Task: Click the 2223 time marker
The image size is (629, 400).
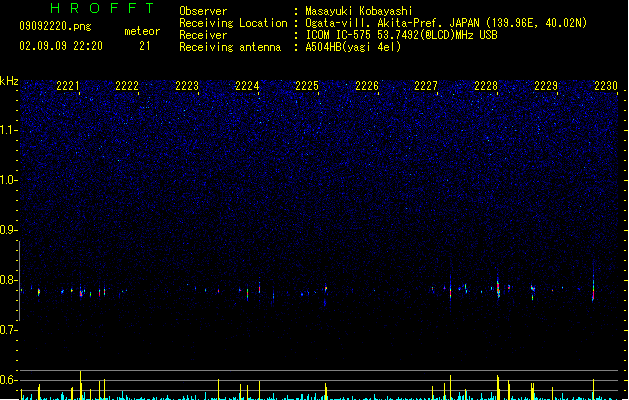Action: (x=187, y=86)
